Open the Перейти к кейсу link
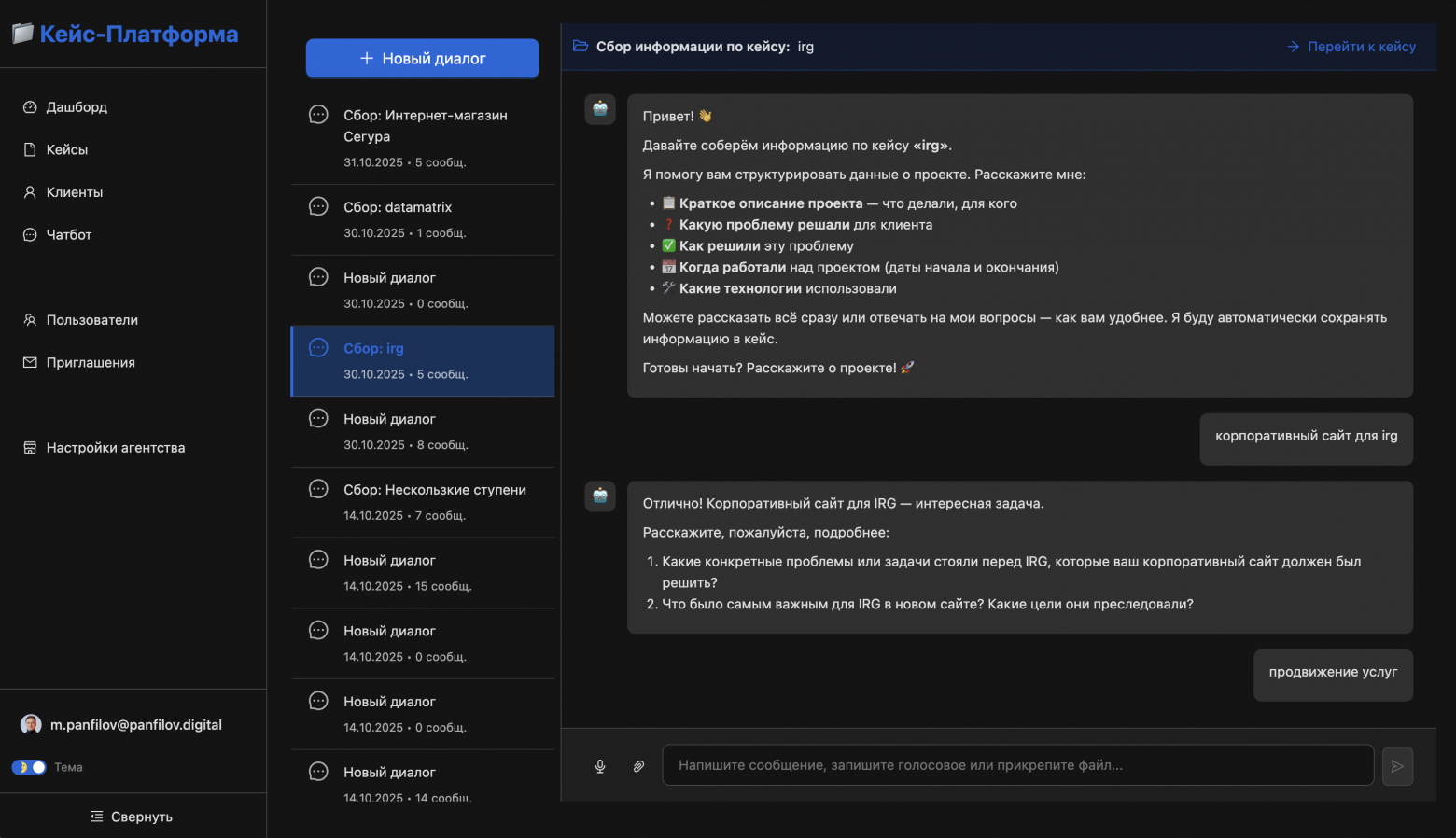1456x838 pixels. (x=1351, y=46)
